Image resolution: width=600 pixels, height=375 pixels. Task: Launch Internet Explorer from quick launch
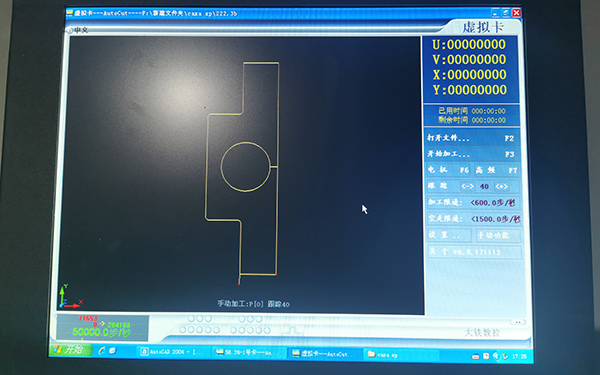(102, 351)
